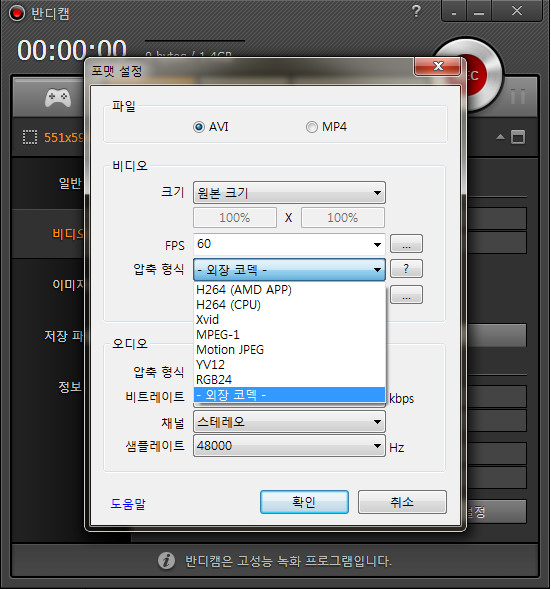This screenshot has width=551, height=590.
Task: Click the height 100% input field
Action: pyautogui.click(x=342, y=217)
